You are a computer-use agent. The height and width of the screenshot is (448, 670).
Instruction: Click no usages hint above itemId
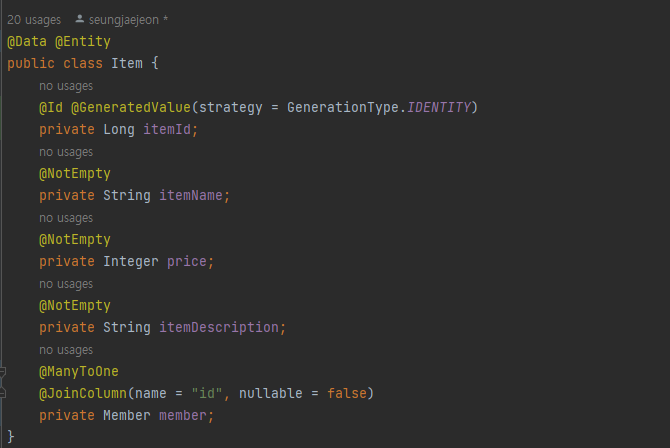pyautogui.click(x=66, y=86)
